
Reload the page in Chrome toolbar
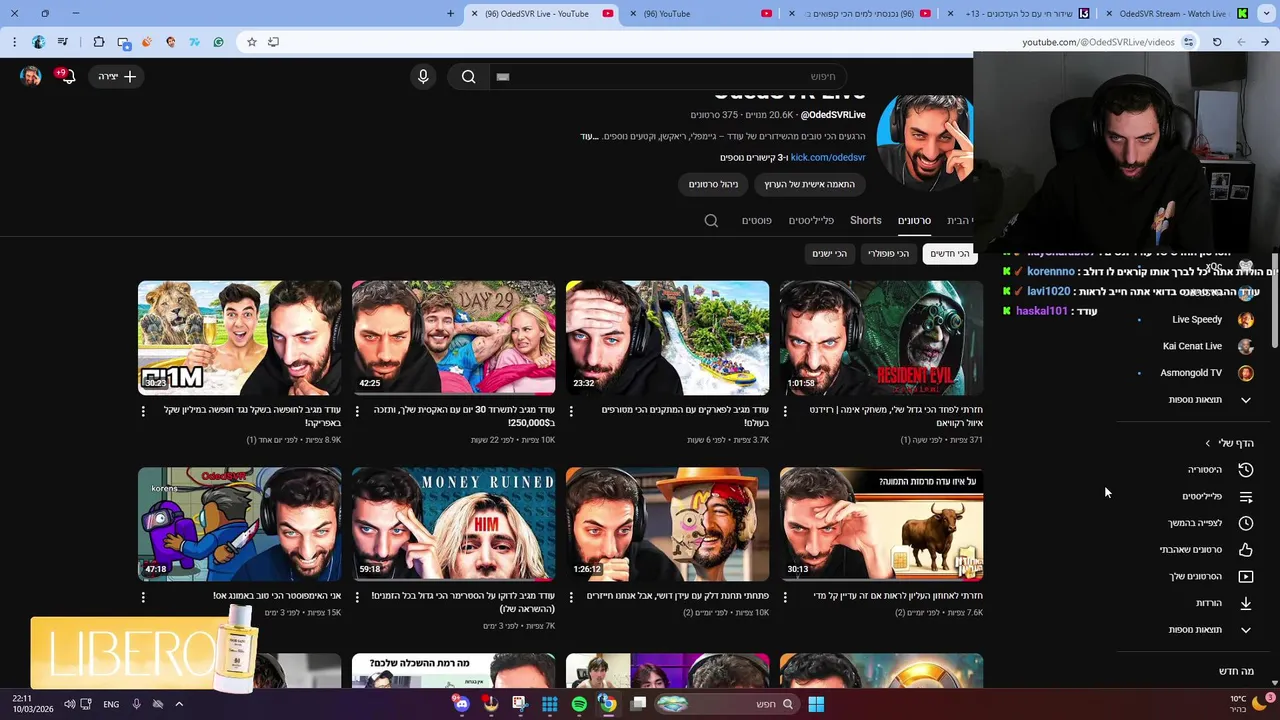[x=1217, y=42]
